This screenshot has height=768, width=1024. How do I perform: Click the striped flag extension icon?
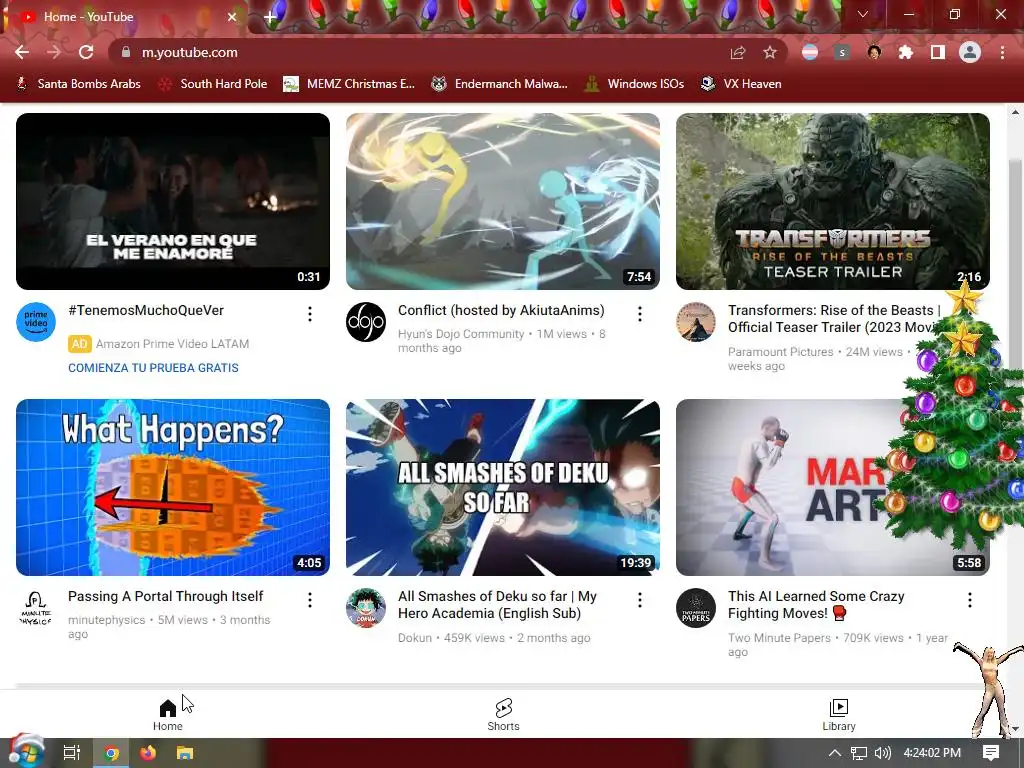[810, 52]
